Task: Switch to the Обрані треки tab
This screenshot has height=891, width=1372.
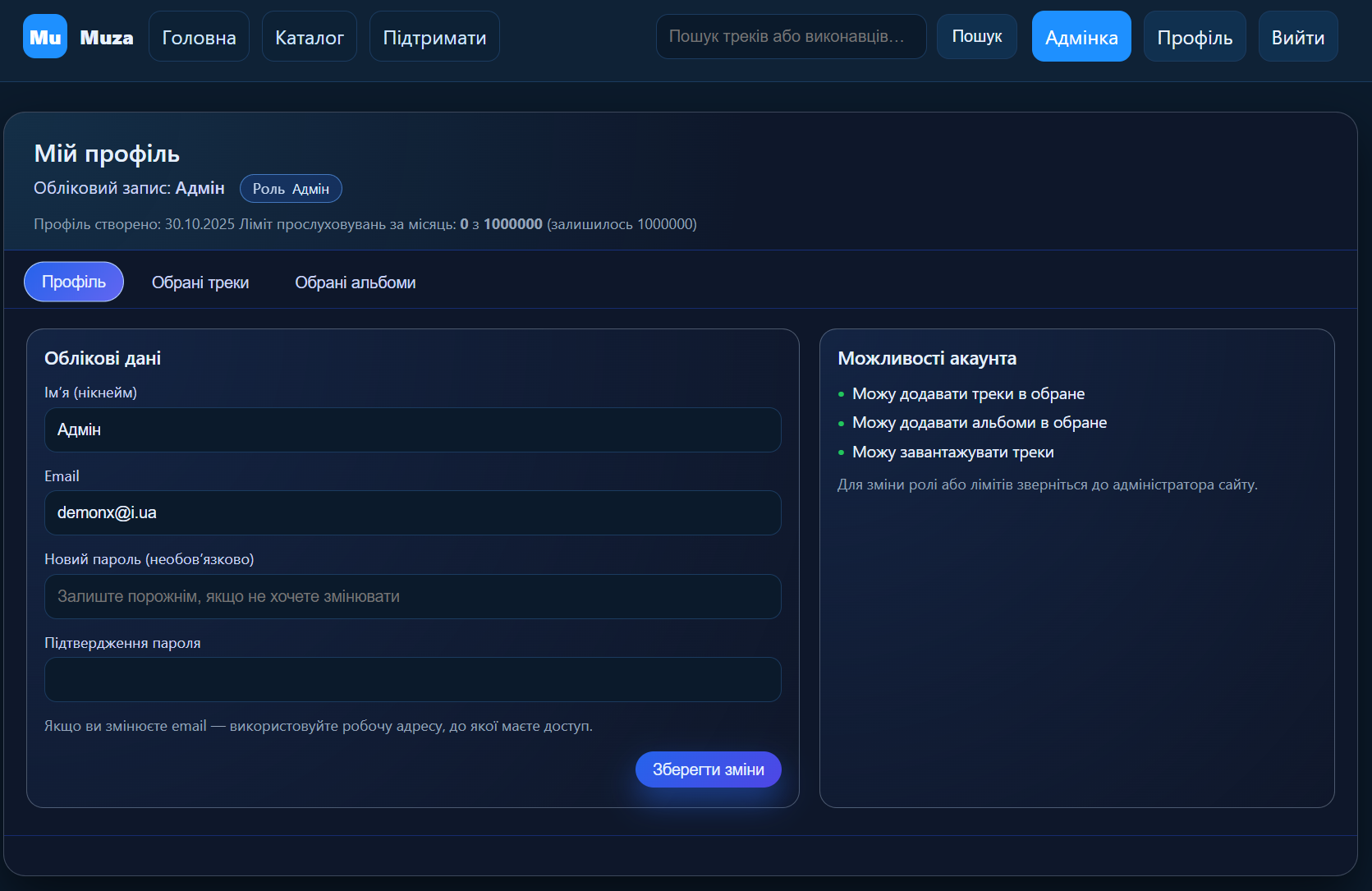Action: coord(200,282)
